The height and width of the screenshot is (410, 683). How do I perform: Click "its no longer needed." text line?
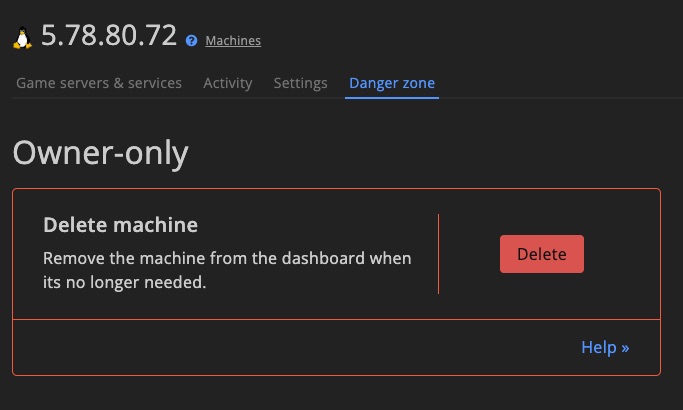point(125,282)
